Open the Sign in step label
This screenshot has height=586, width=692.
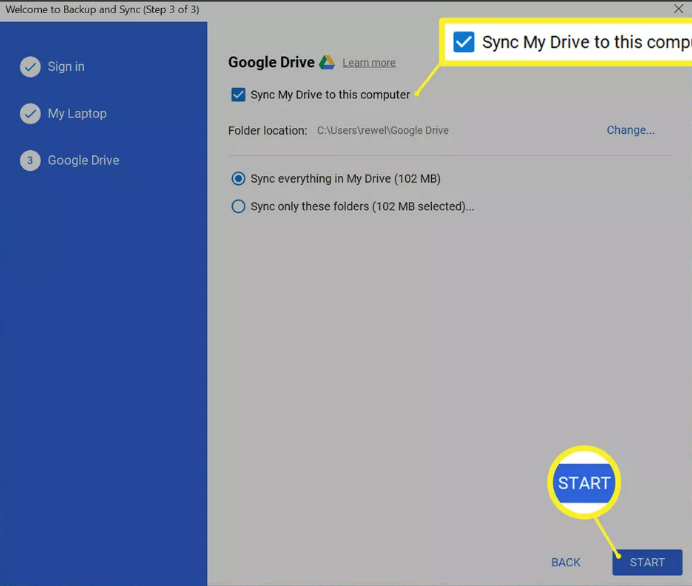pyautogui.click(x=66, y=67)
